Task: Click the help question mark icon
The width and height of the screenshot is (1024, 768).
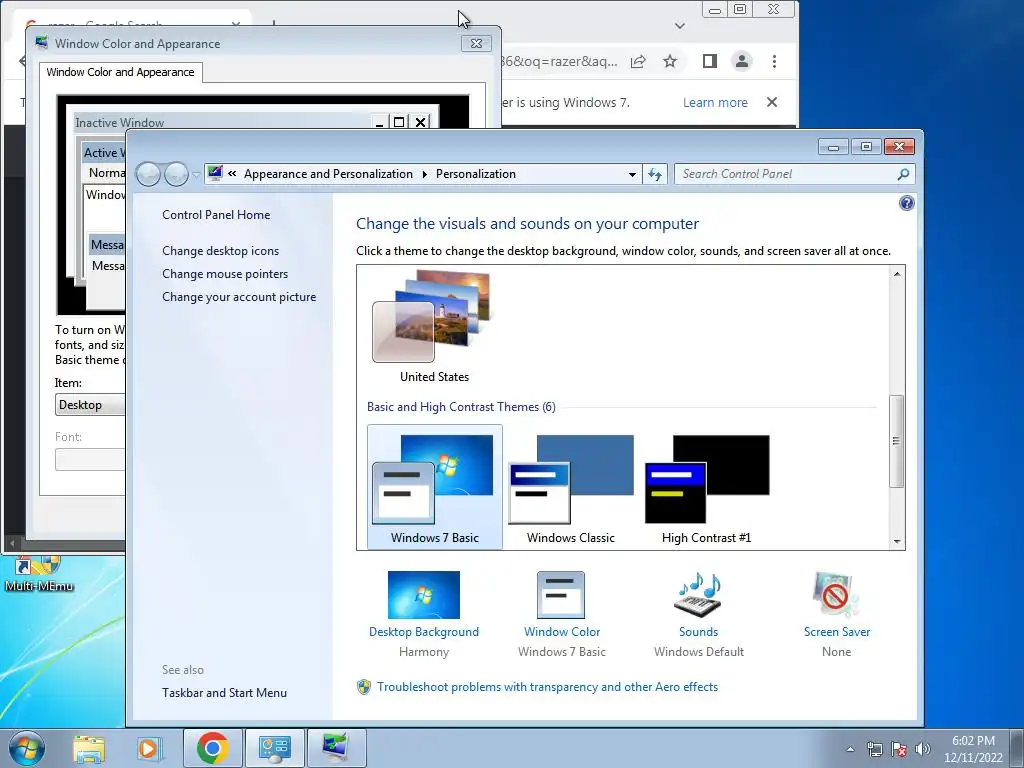Action: 906,203
